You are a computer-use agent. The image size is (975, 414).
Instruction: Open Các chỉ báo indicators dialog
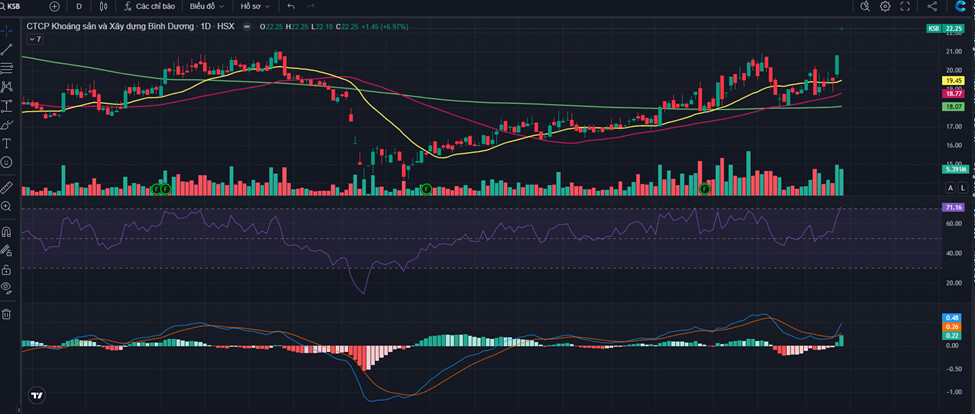(148, 6)
